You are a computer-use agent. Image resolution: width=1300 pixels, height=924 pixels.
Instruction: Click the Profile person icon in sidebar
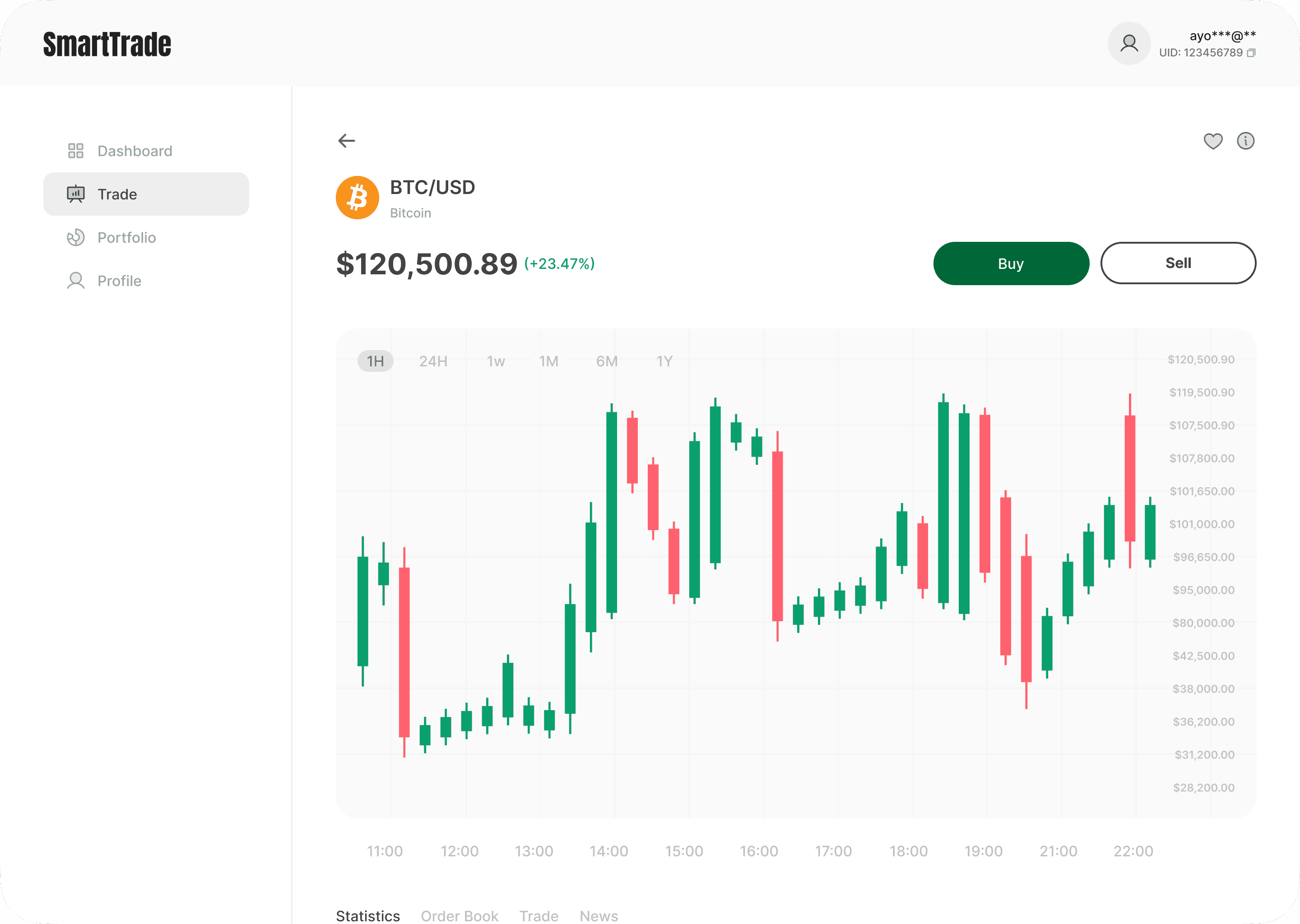[x=76, y=281]
